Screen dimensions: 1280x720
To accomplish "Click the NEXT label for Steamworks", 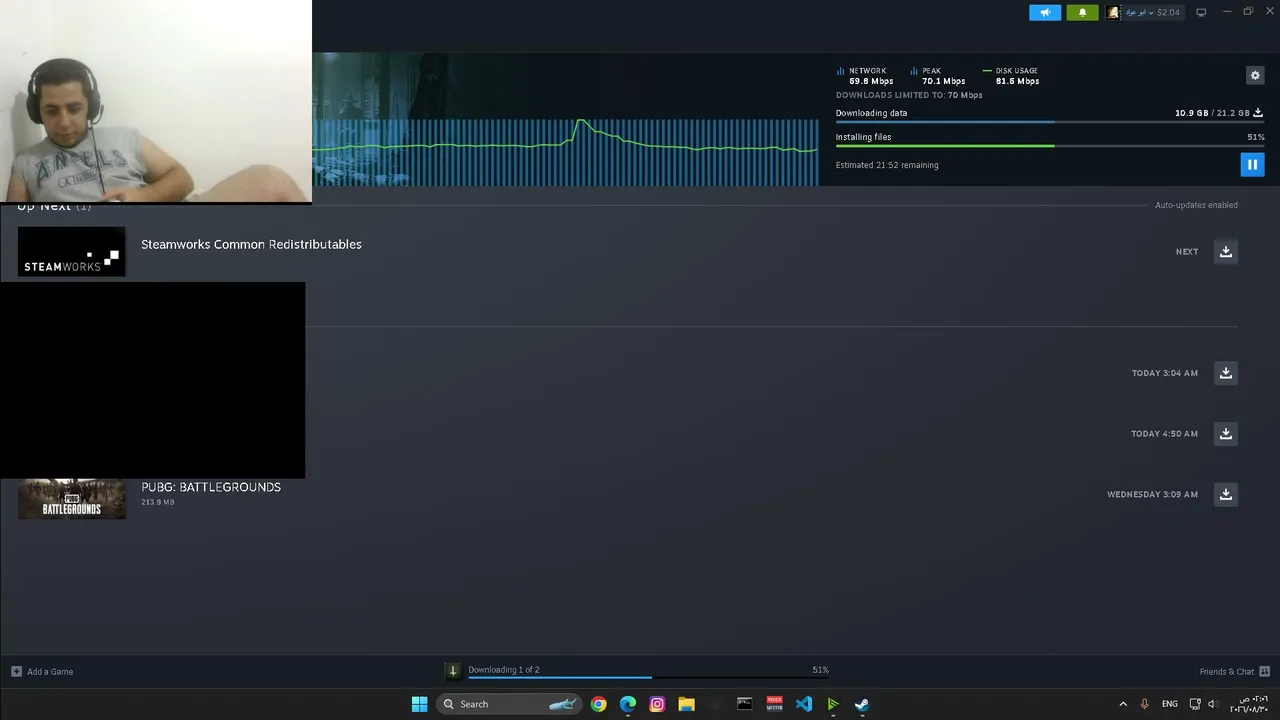I will (1187, 252).
